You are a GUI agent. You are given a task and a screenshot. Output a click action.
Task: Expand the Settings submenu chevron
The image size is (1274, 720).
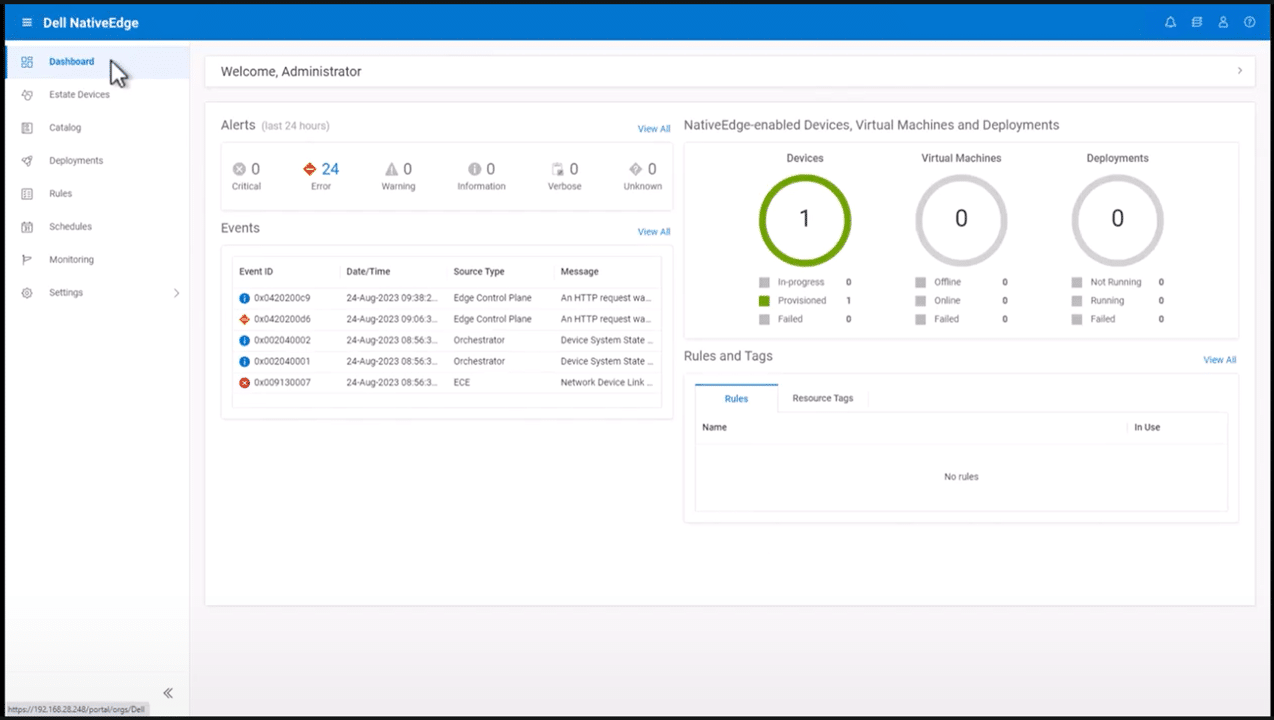point(177,293)
